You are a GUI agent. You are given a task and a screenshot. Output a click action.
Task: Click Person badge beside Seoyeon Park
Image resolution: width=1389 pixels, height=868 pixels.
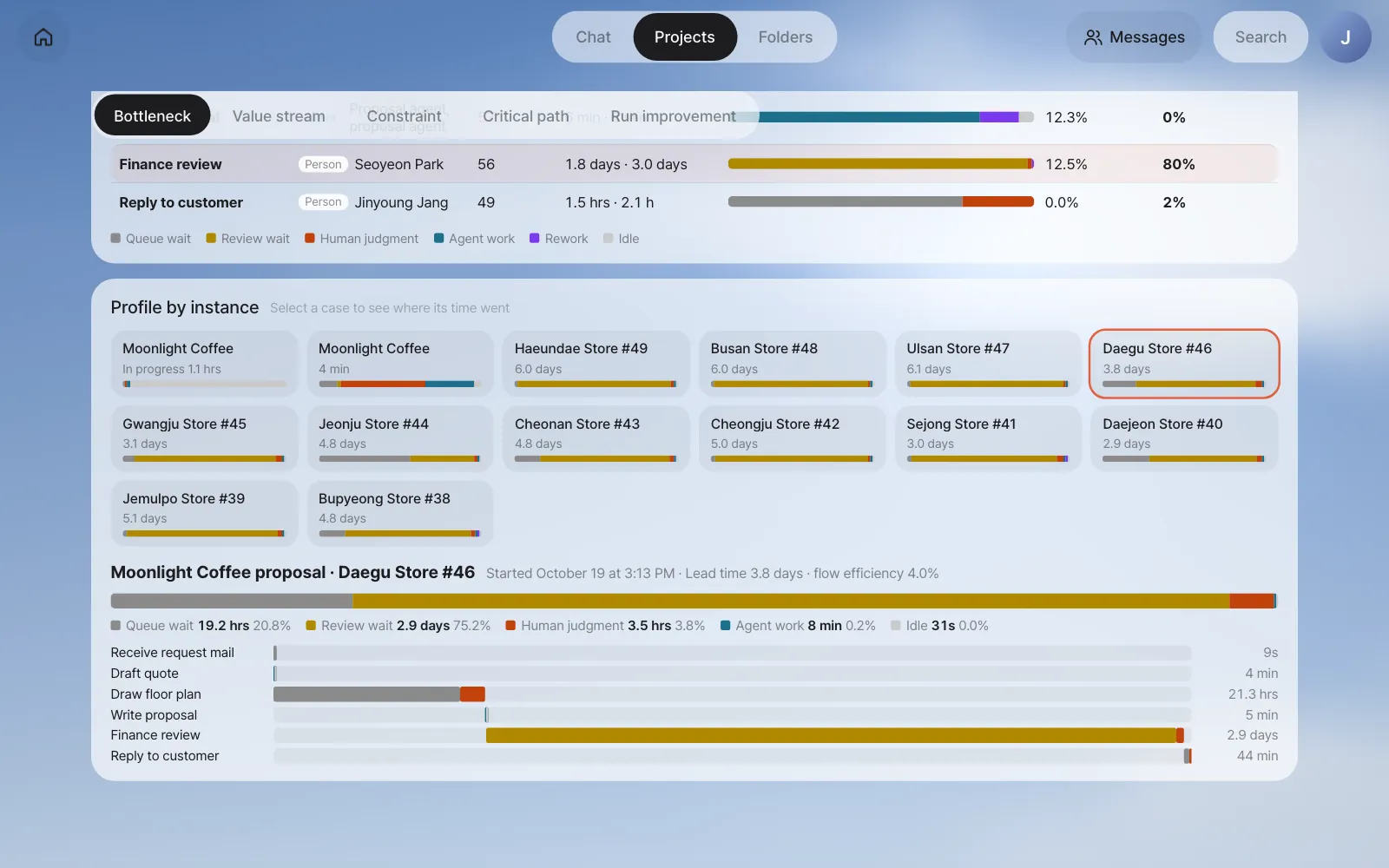[323, 164]
